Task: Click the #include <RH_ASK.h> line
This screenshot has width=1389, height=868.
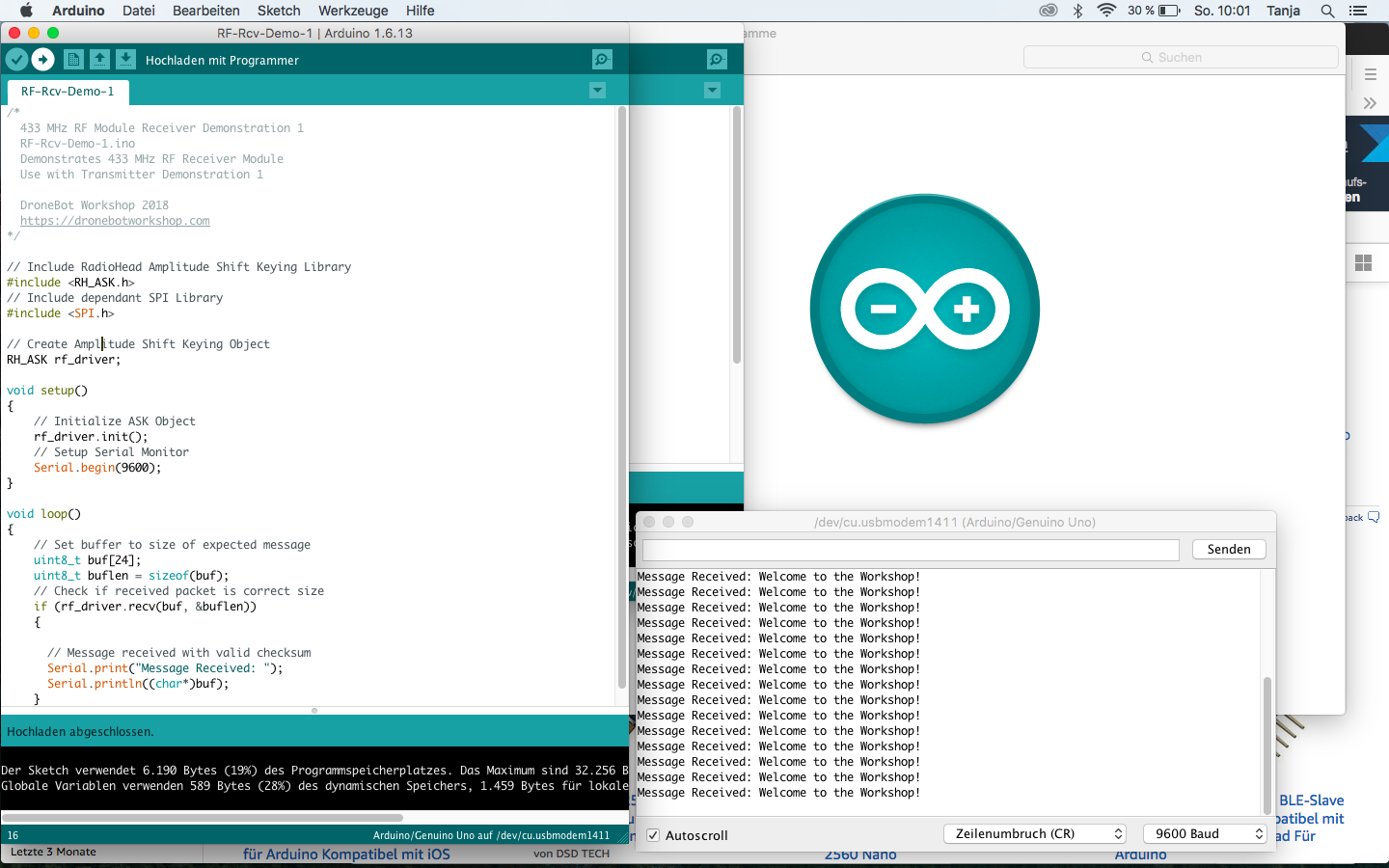Action: tap(70, 283)
